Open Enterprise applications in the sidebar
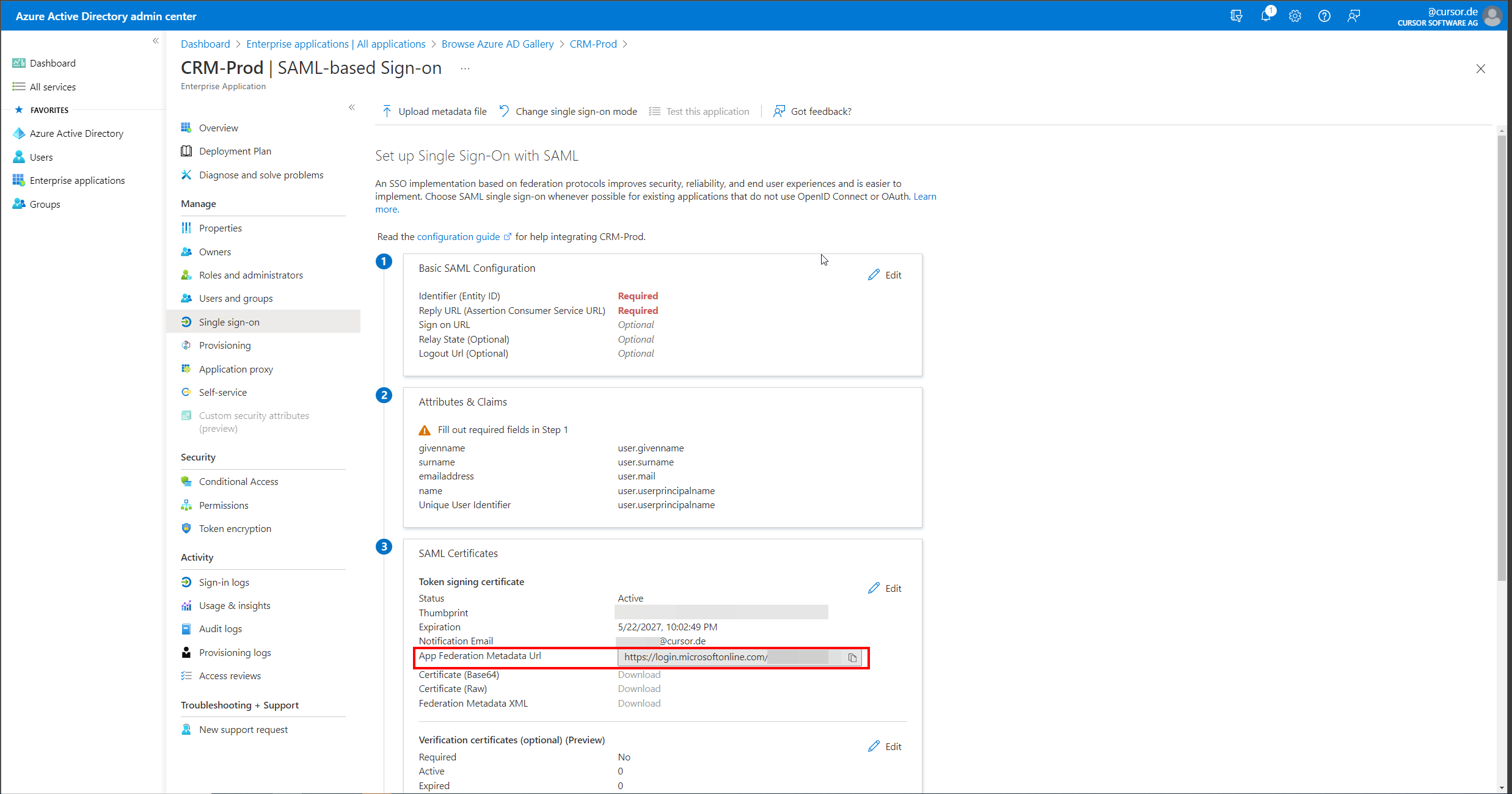Screen dimensions: 1512x794 point(77,180)
